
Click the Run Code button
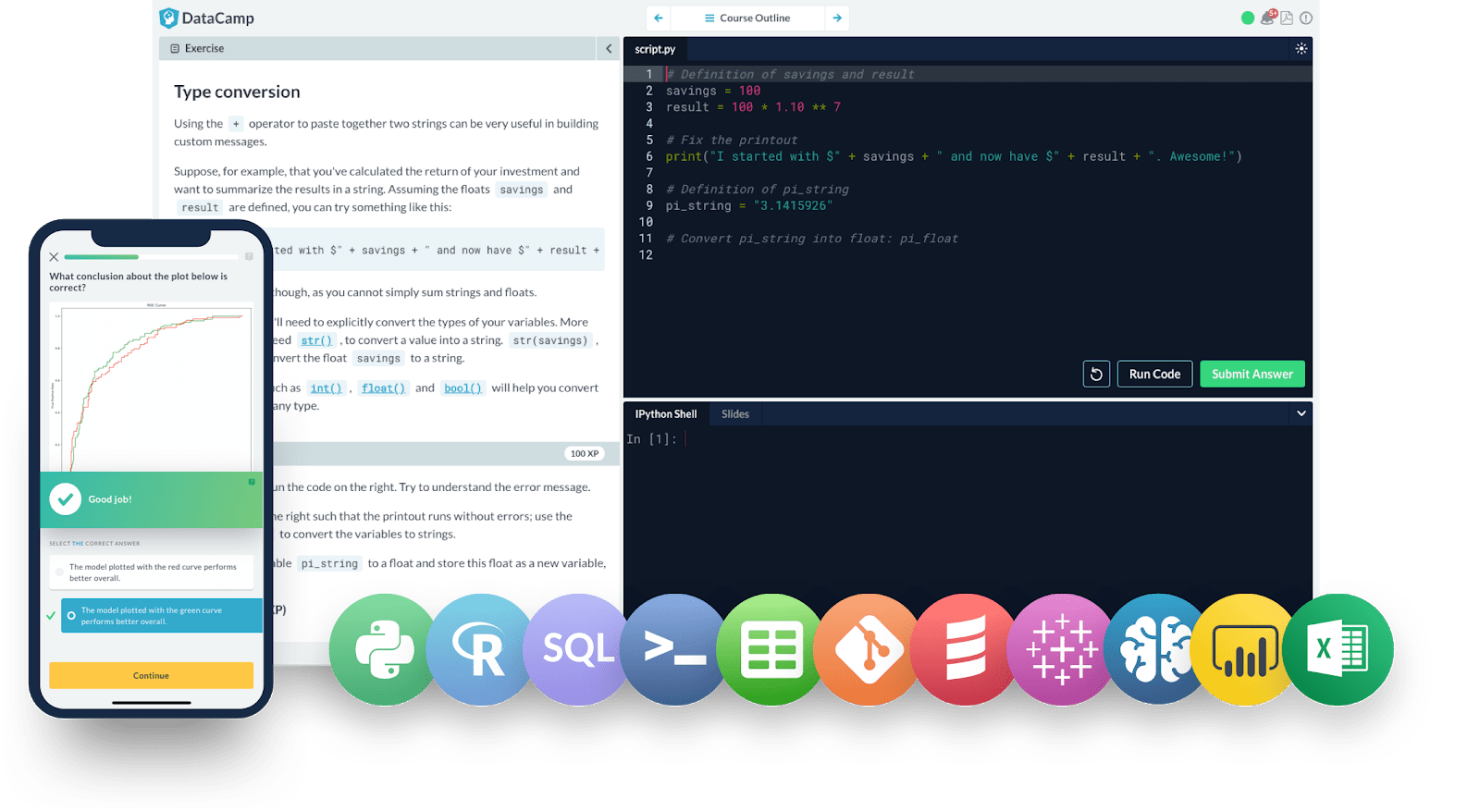click(x=1154, y=374)
